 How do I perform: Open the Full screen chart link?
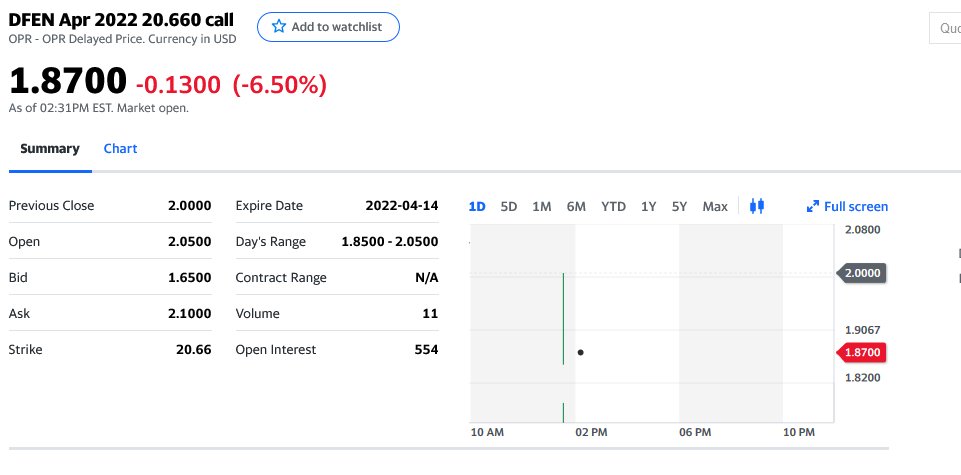[x=848, y=207]
